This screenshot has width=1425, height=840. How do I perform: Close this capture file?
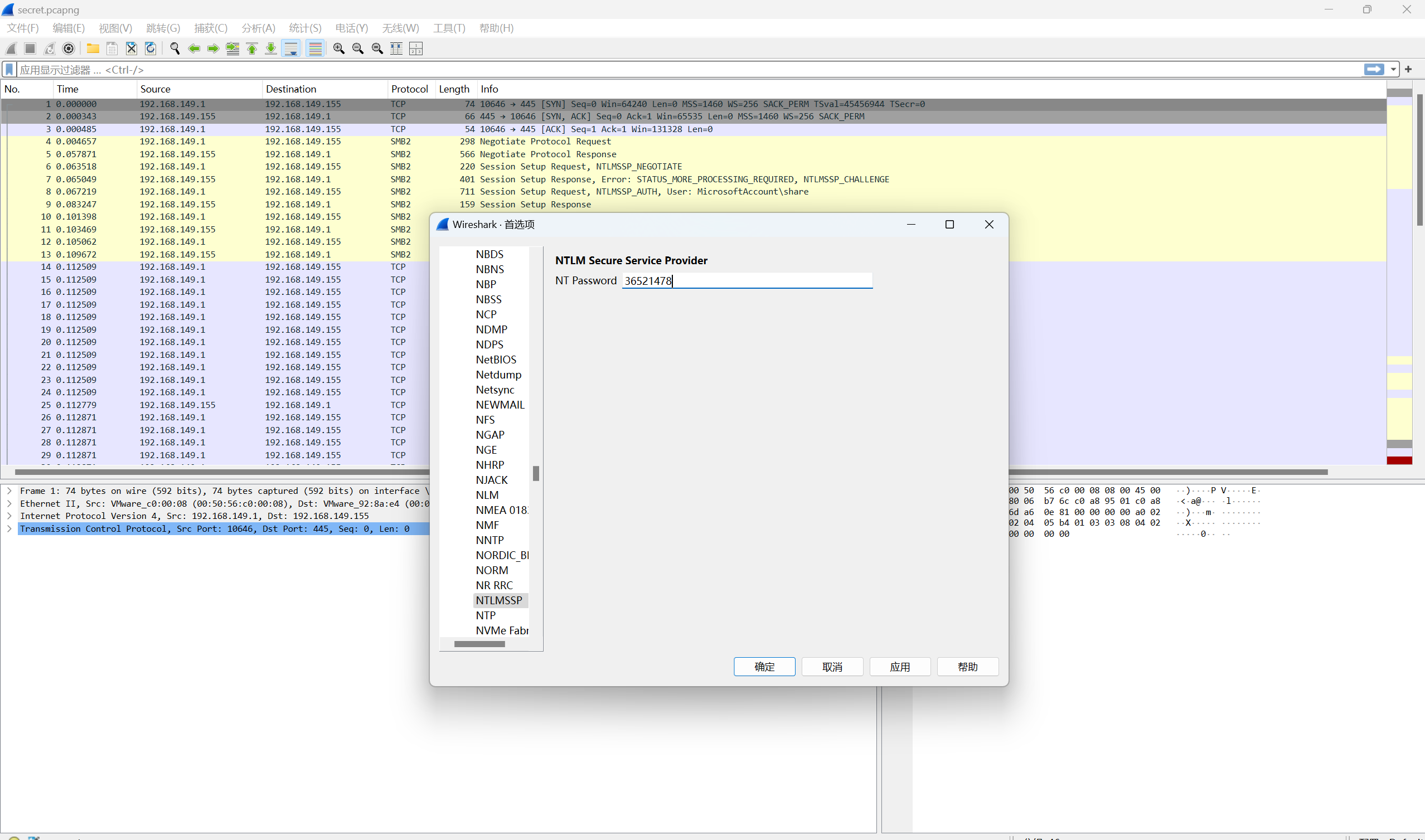(132, 48)
